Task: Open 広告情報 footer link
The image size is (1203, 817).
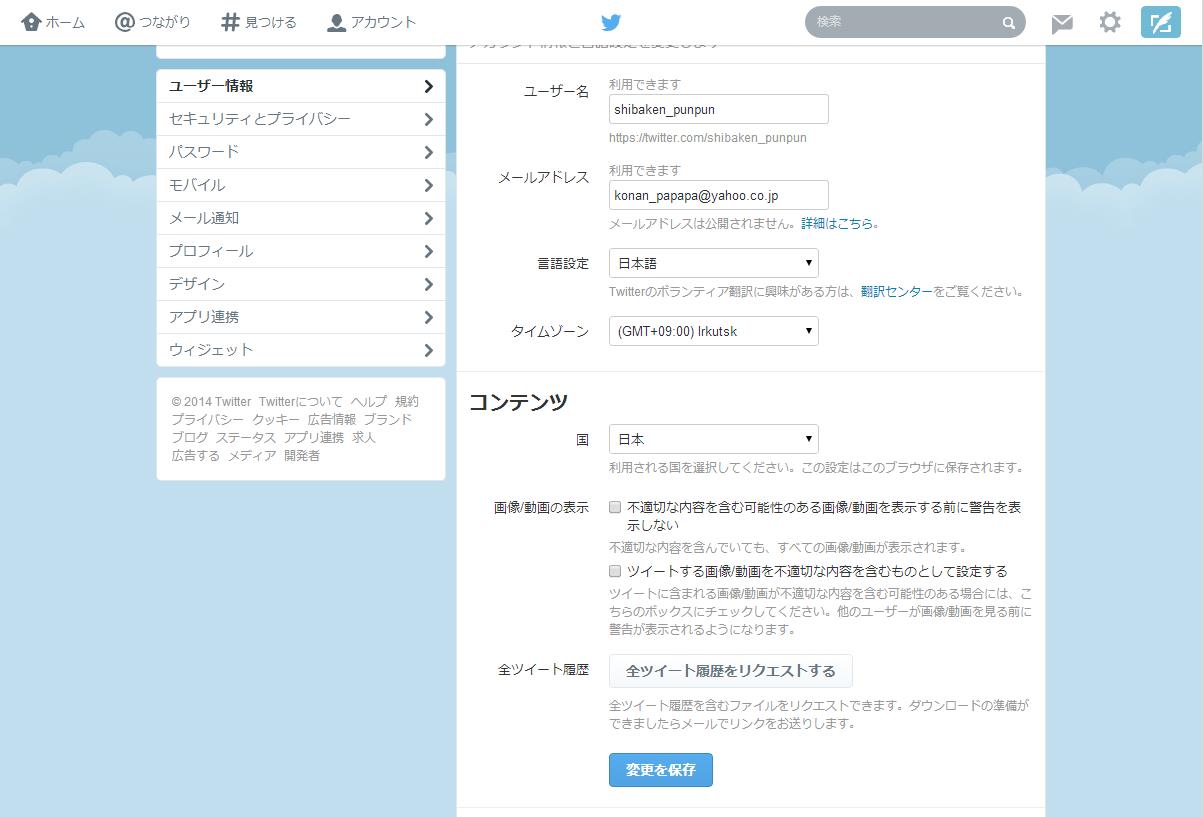Action: 331,419
